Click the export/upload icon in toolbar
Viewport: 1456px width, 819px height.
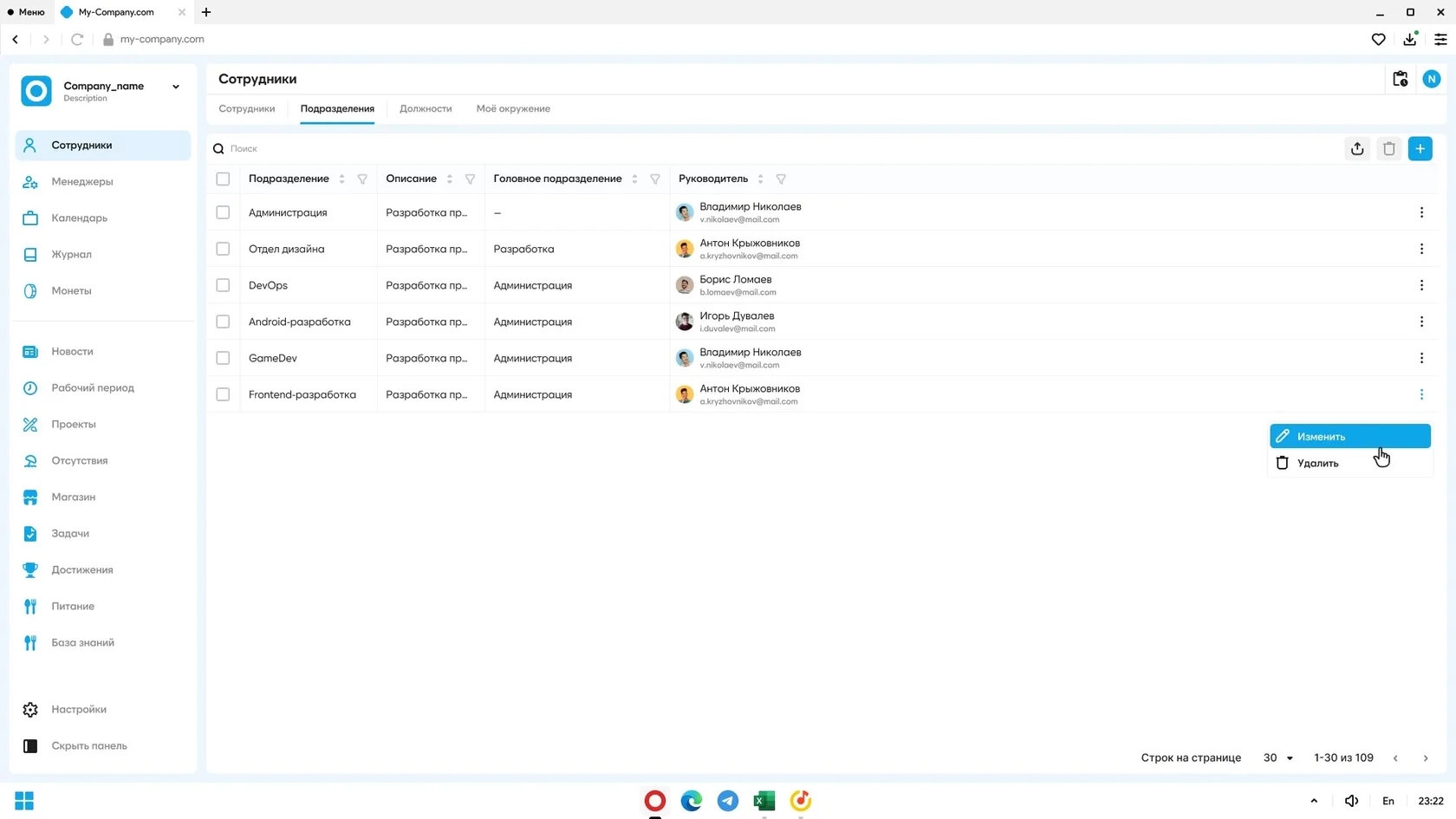pyautogui.click(x=1357, y=149)
